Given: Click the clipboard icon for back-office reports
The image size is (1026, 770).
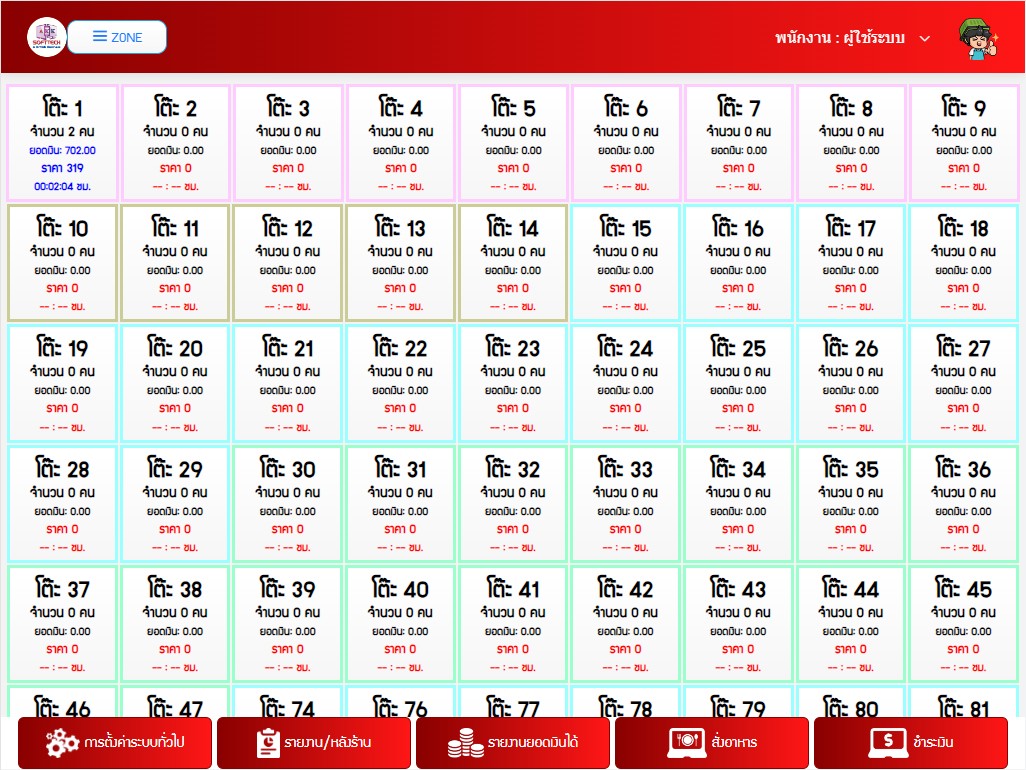Looking at the screenshot, I should [268, 743].
